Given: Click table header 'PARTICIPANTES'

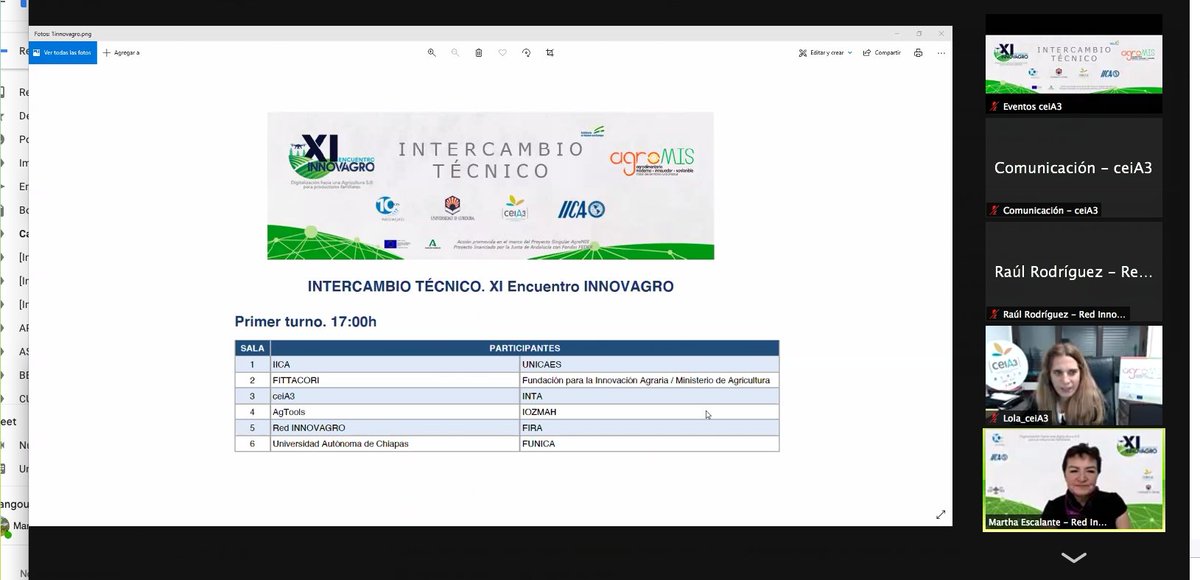Looking at the screenshot, I should (525, 348).
